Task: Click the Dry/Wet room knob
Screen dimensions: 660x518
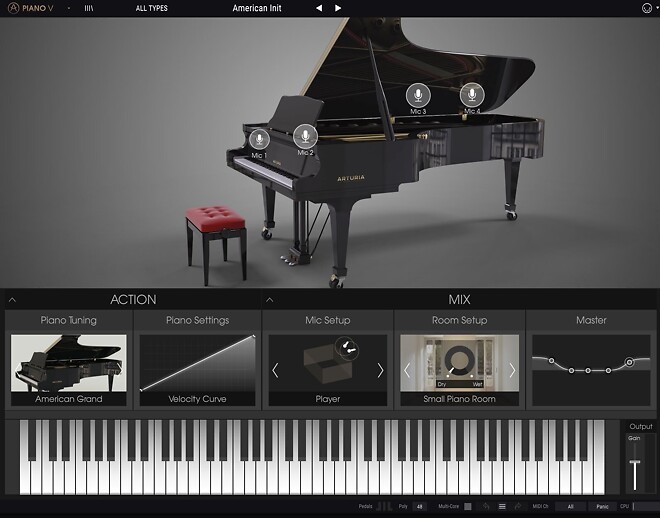Action: pyautogui.click(x=459, y=361)
